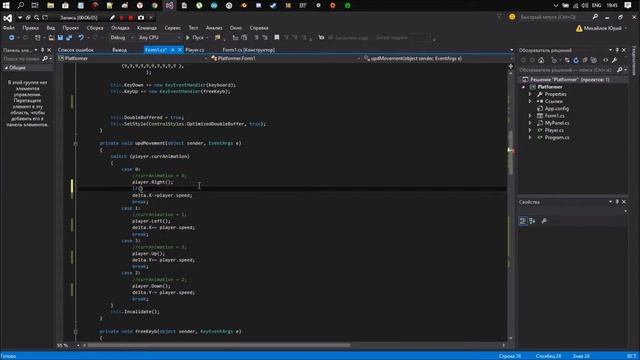Click the Alphabetical sort icon in Properties panel

[x=532, y=221]
